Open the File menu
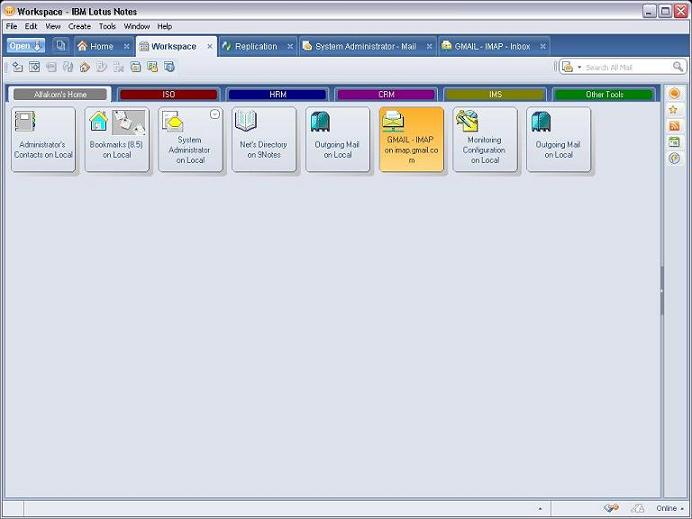Image resolution: width=692 pixels, height=519 pixels. (x=11, y=26)
